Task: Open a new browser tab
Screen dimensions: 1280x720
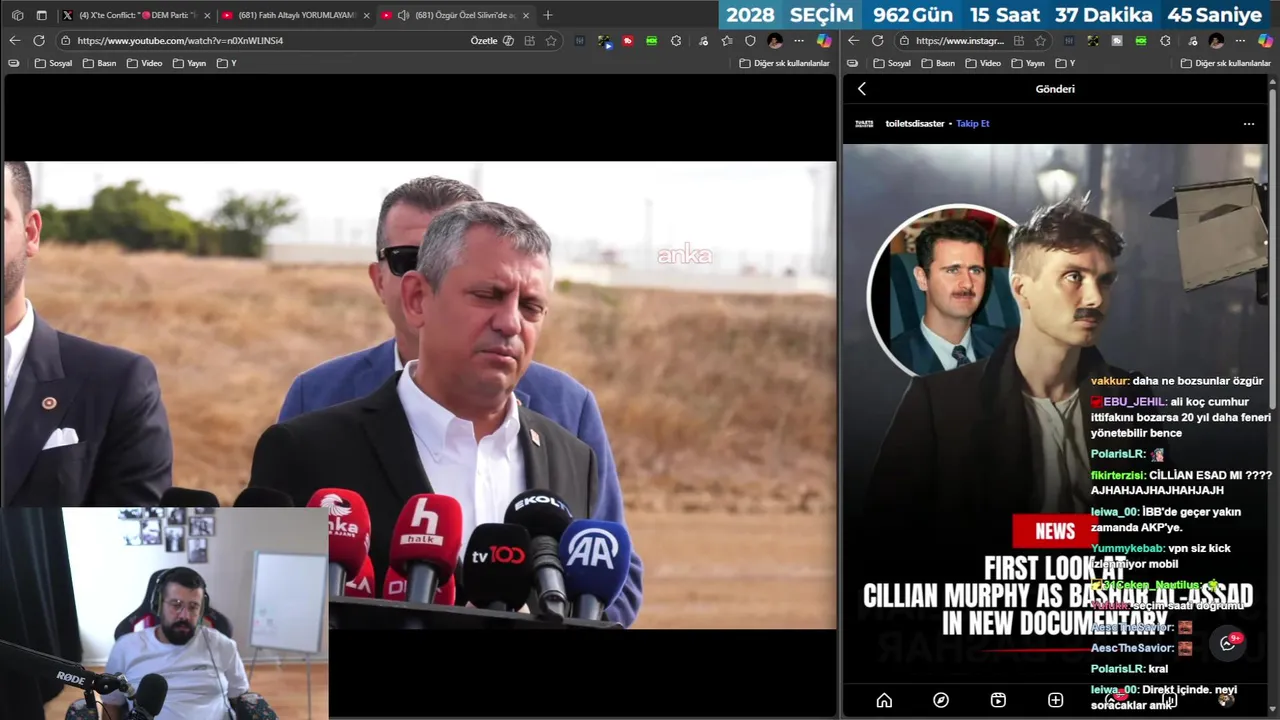Action: pos(547,15)
